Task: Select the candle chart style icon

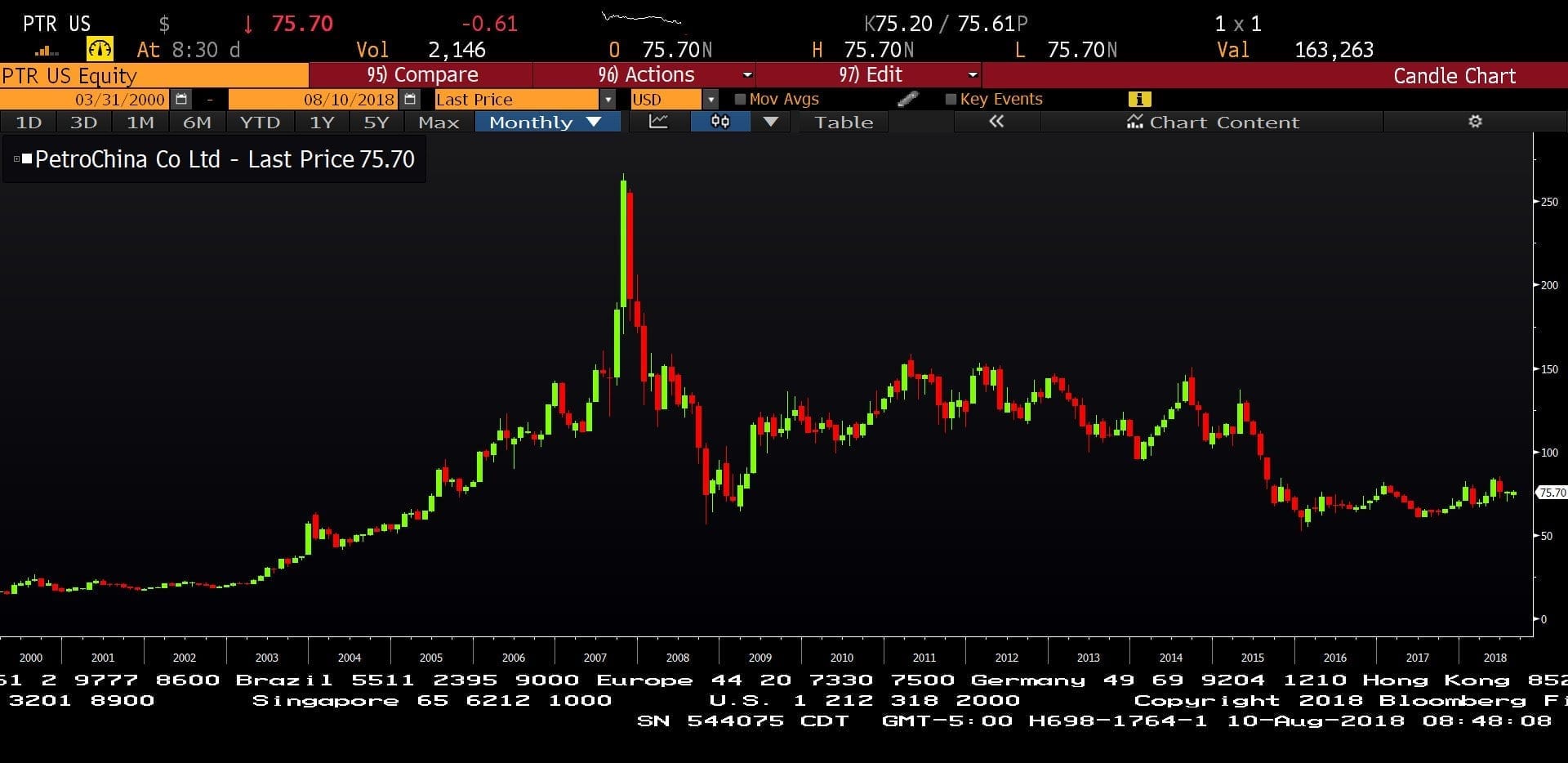Action: point(720,122)
